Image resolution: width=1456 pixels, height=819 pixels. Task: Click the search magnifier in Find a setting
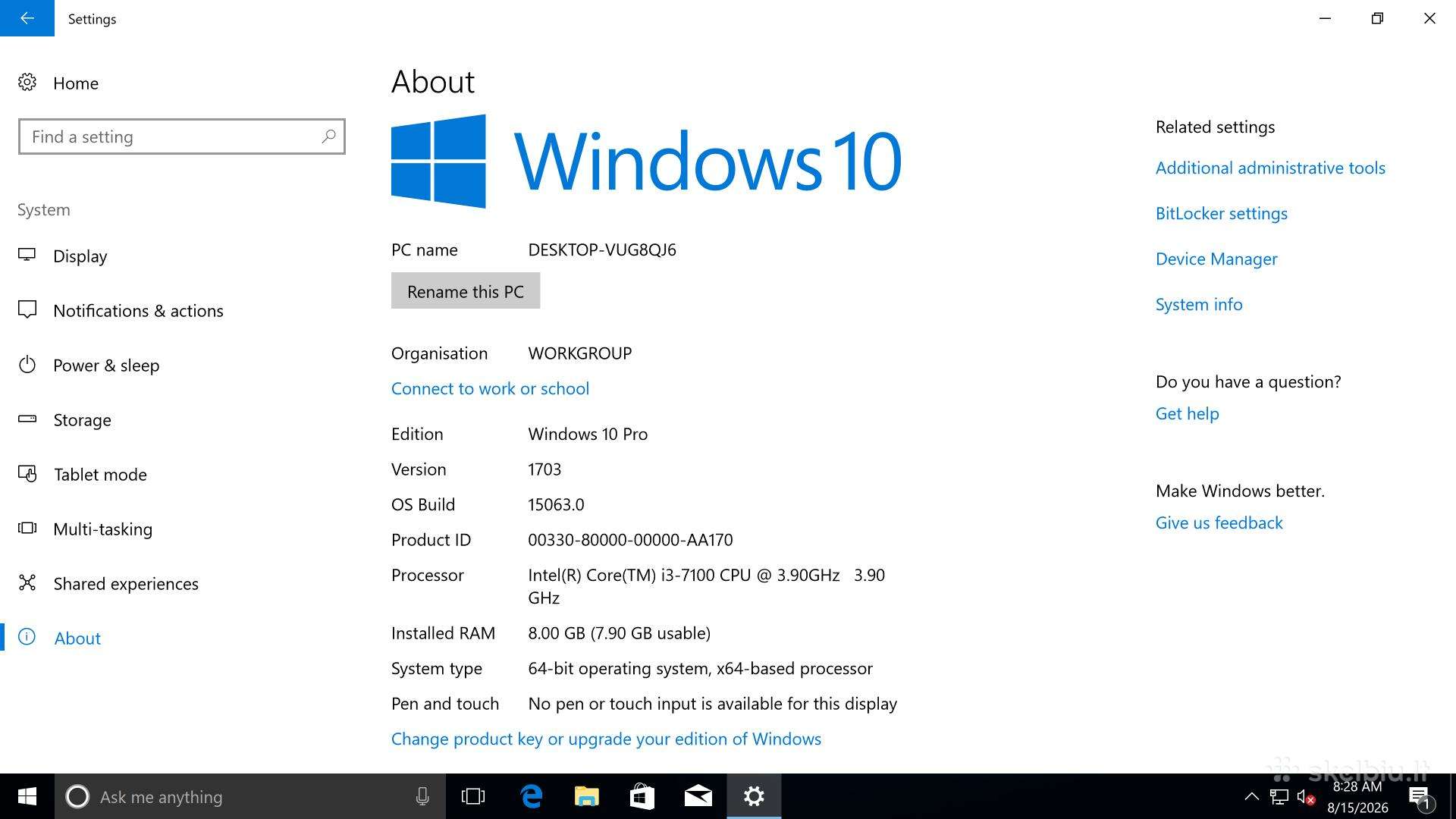click(328, 136)
